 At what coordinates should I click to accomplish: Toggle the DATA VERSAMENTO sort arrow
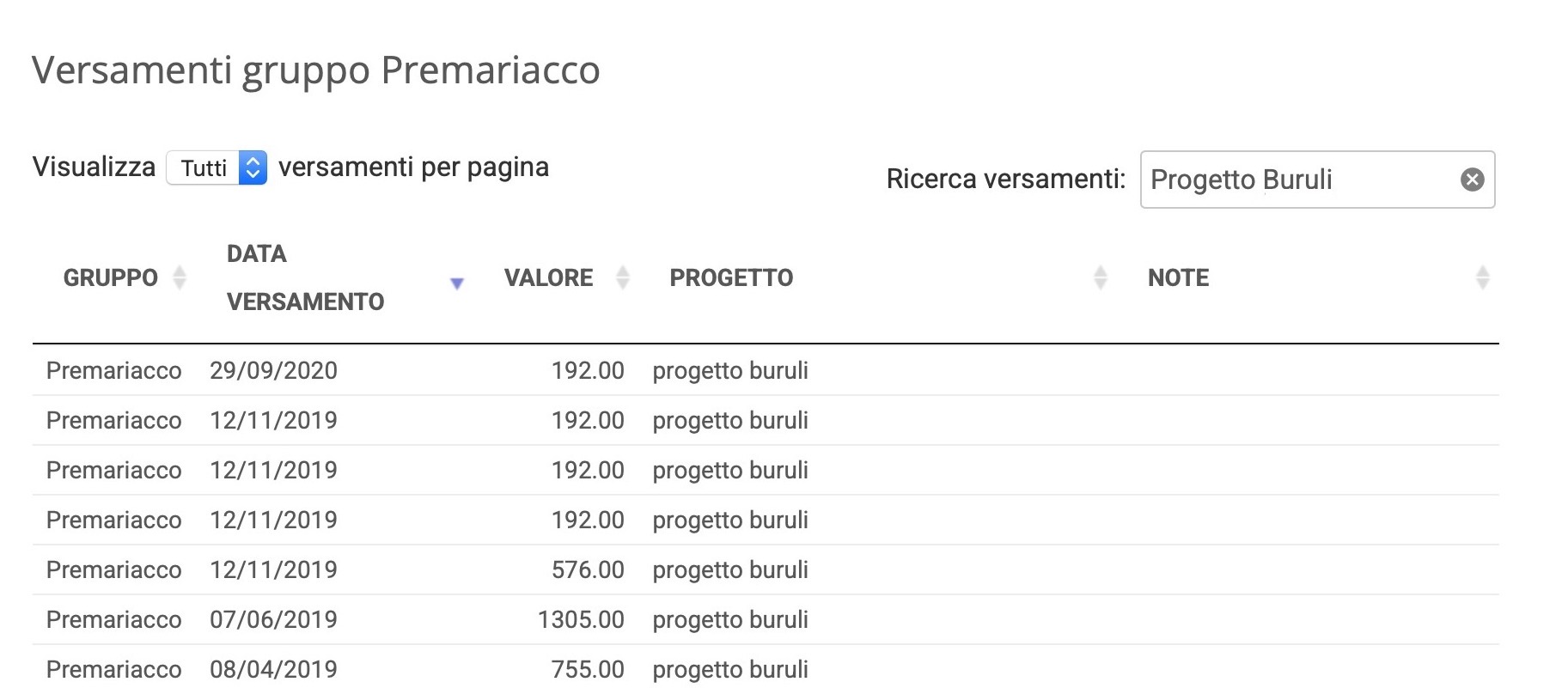(457, 283)
